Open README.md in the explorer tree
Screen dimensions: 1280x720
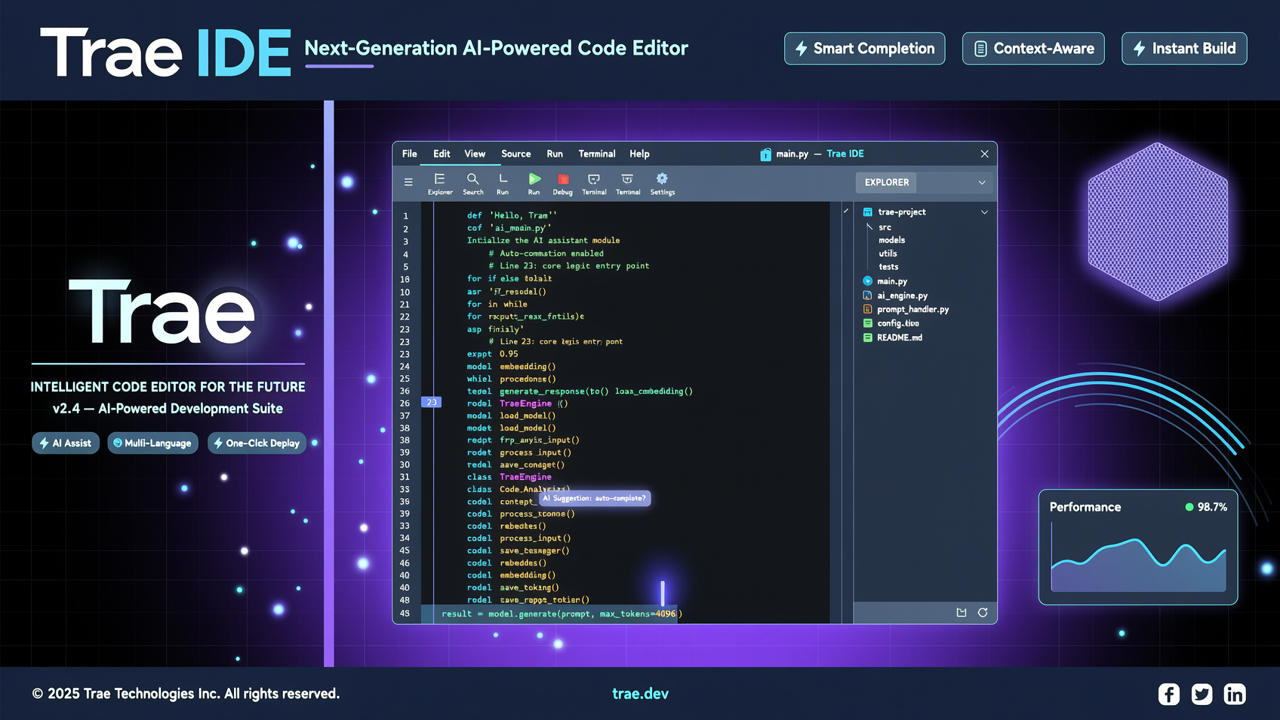(x=900, y=337)
